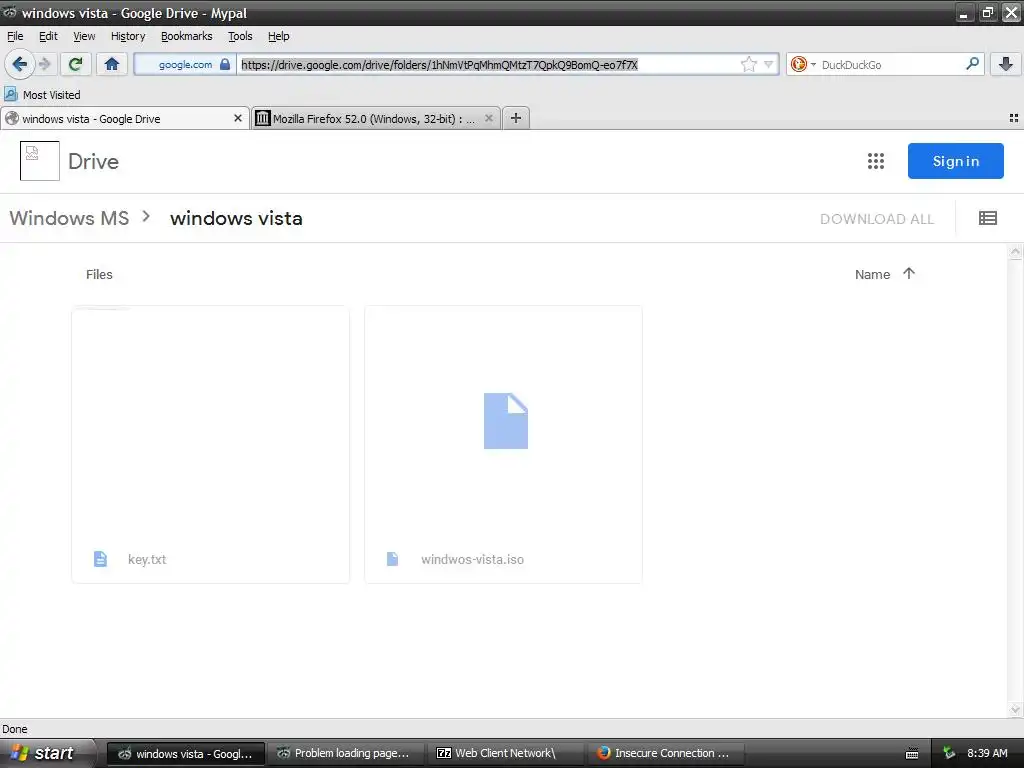Viewport: 1024px width, 768px height.
Task: Go back with the browser back arrow
Action: [x=19, y=64]
